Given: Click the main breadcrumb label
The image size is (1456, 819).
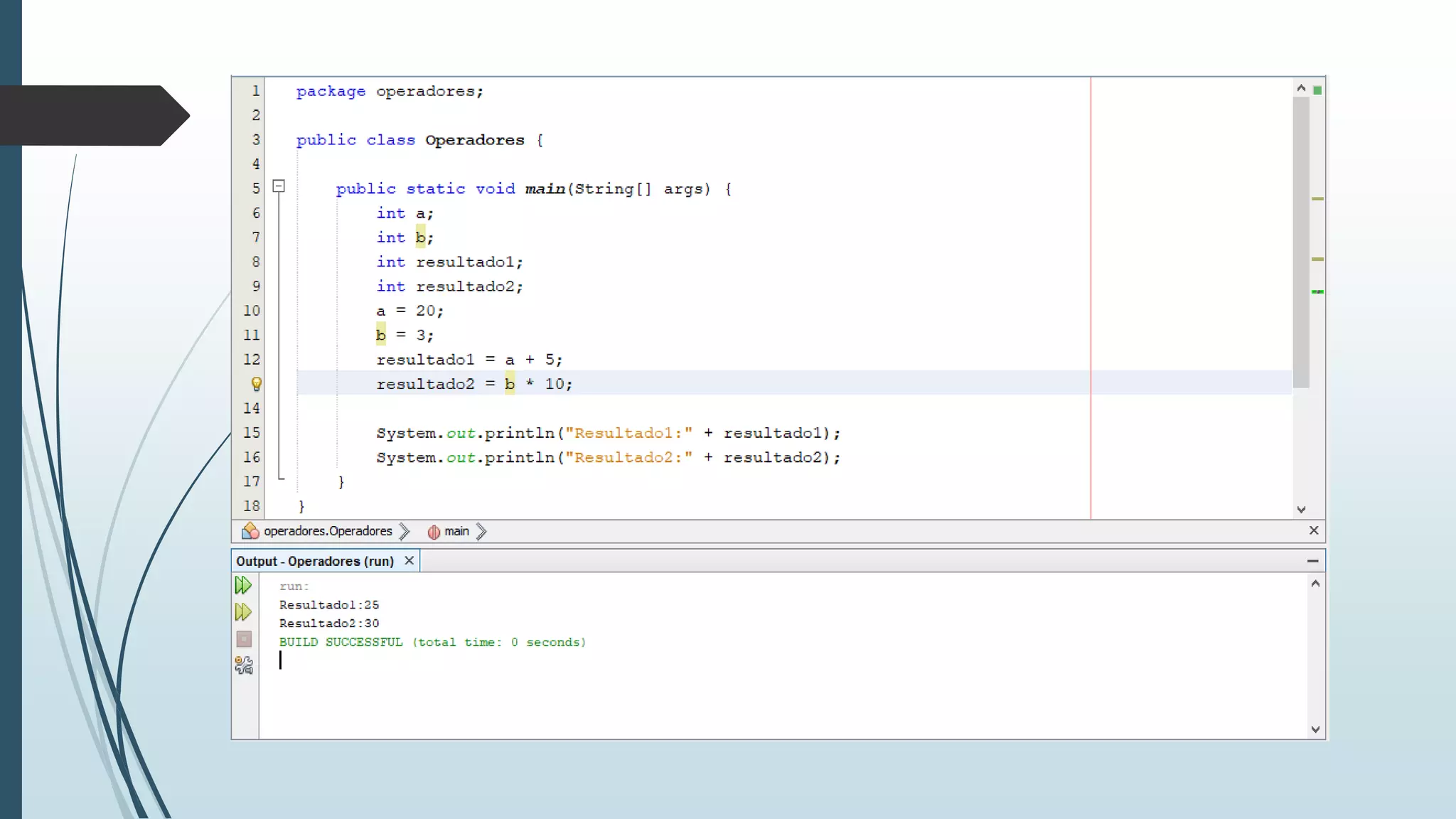Looking at the screenshot, I should click(x=456, y=531).
